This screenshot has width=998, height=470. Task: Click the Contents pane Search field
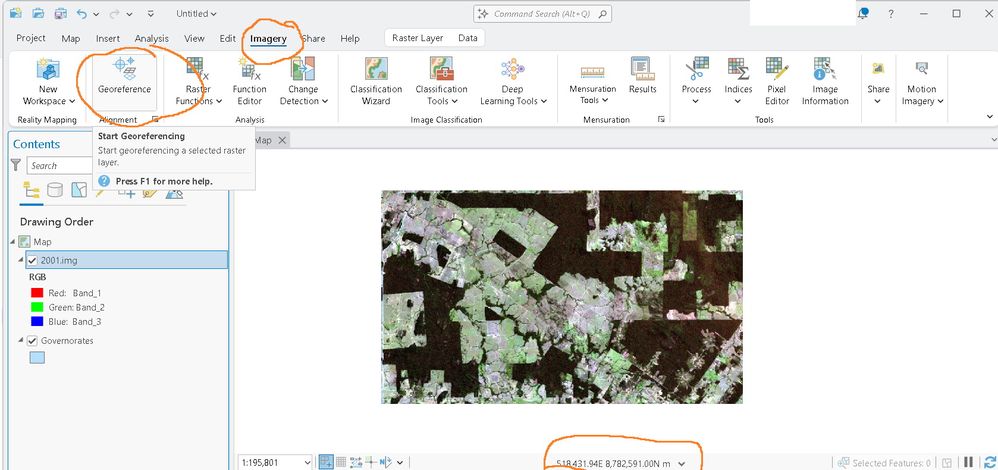tap(60, 166)
